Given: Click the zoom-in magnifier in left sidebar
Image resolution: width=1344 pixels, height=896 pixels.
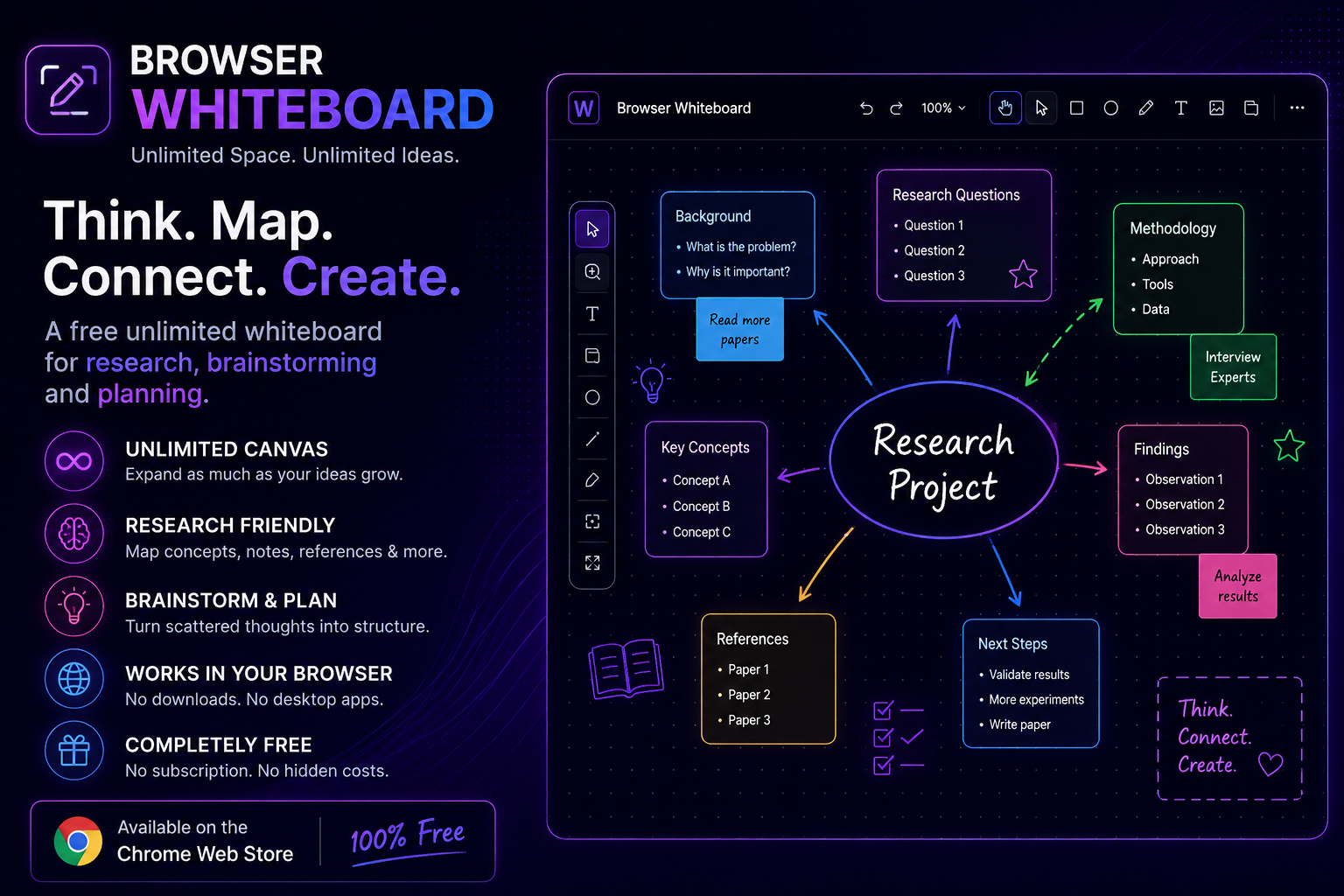Looking at the screenshot, I should pyautogui.click(x=592, y=271).
